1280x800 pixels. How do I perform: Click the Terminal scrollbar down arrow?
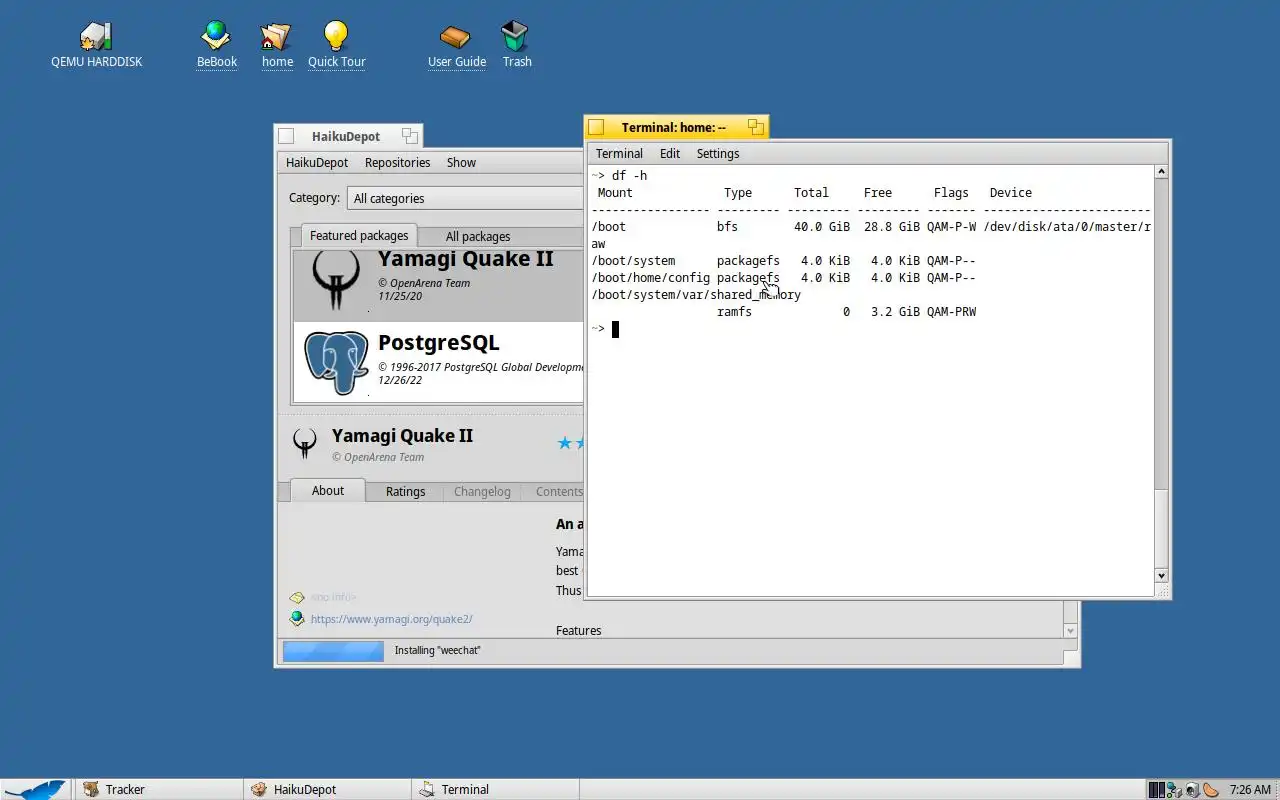point(1161,576)
